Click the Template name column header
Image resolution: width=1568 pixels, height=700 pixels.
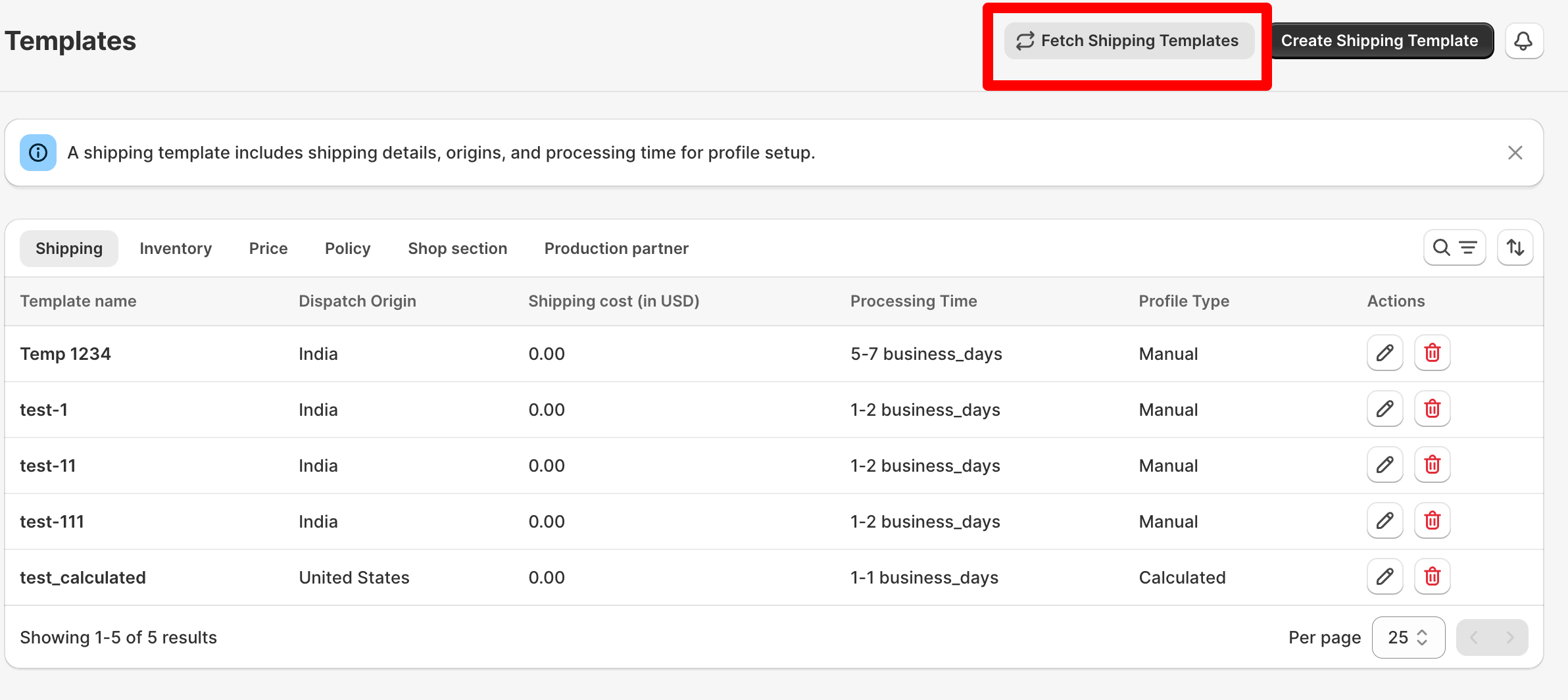click(x=78, y=301)
